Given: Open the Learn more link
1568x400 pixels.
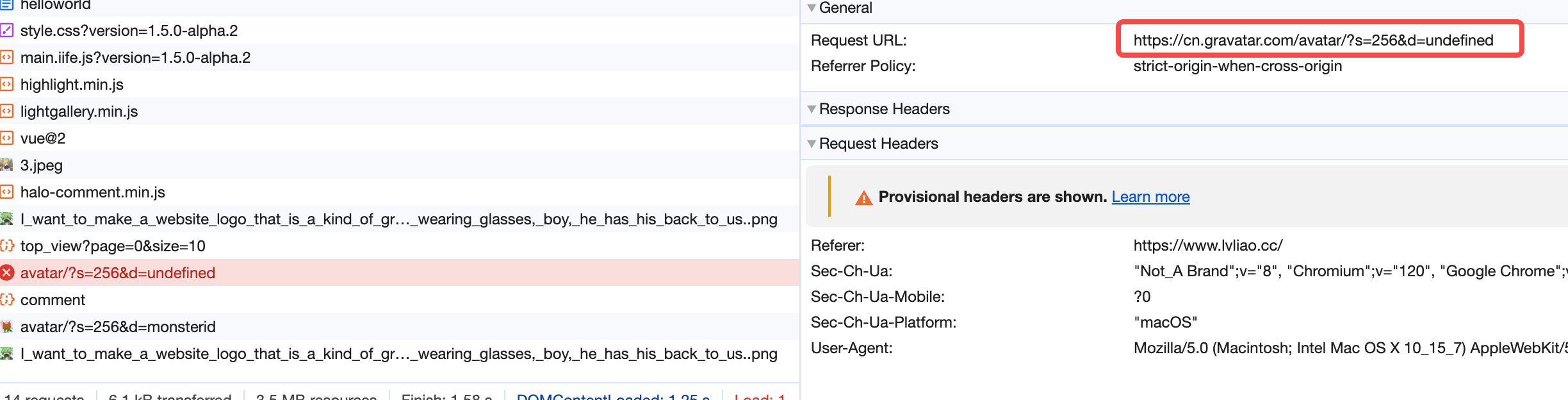Looking at the screenshot, I should 1150,197.
